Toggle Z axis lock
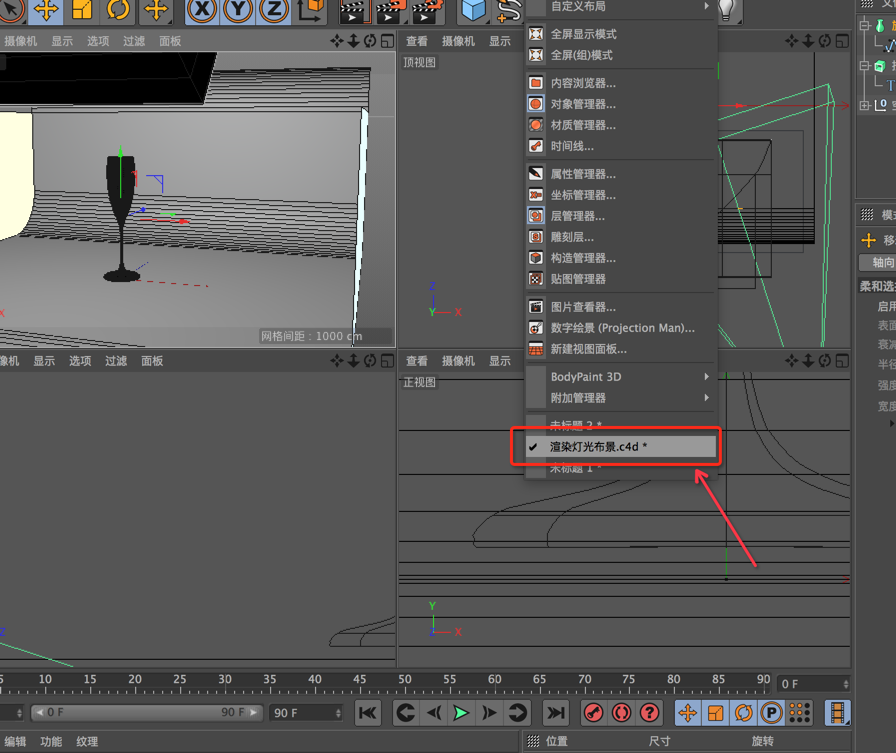896x753 pixels. click(274, 10)
